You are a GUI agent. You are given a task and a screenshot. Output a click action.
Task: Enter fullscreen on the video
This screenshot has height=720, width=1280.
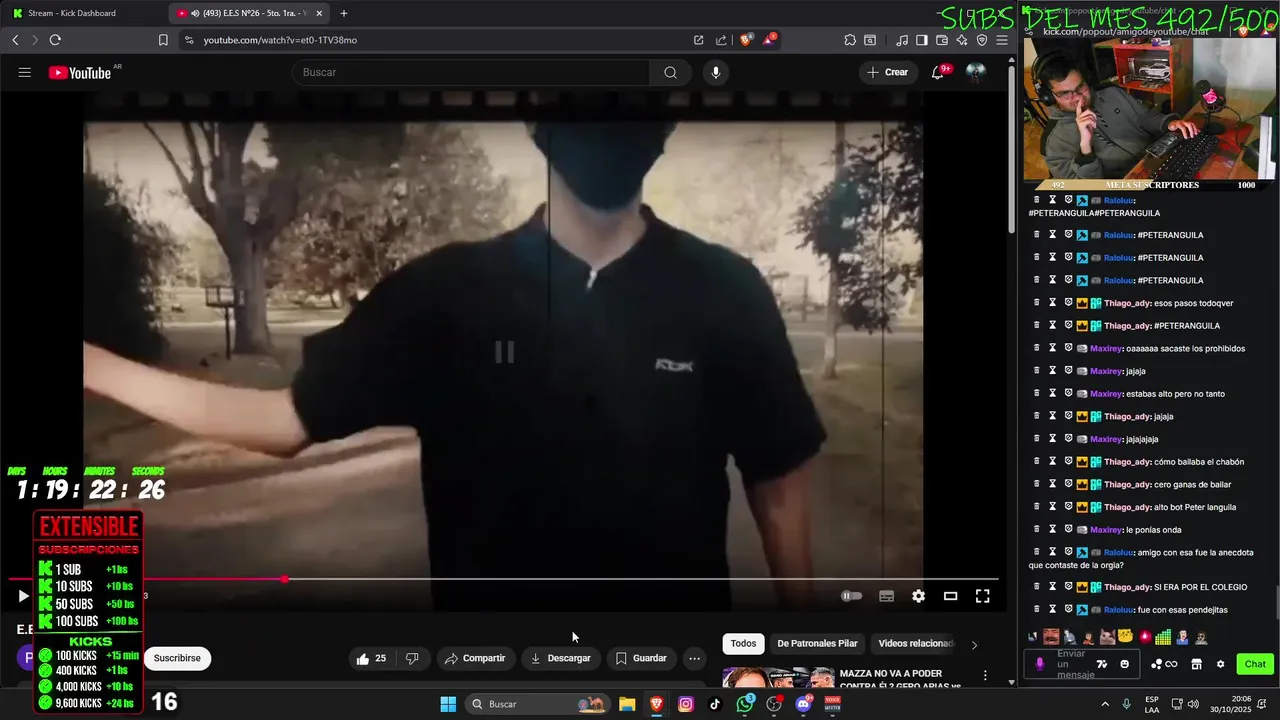983,596
